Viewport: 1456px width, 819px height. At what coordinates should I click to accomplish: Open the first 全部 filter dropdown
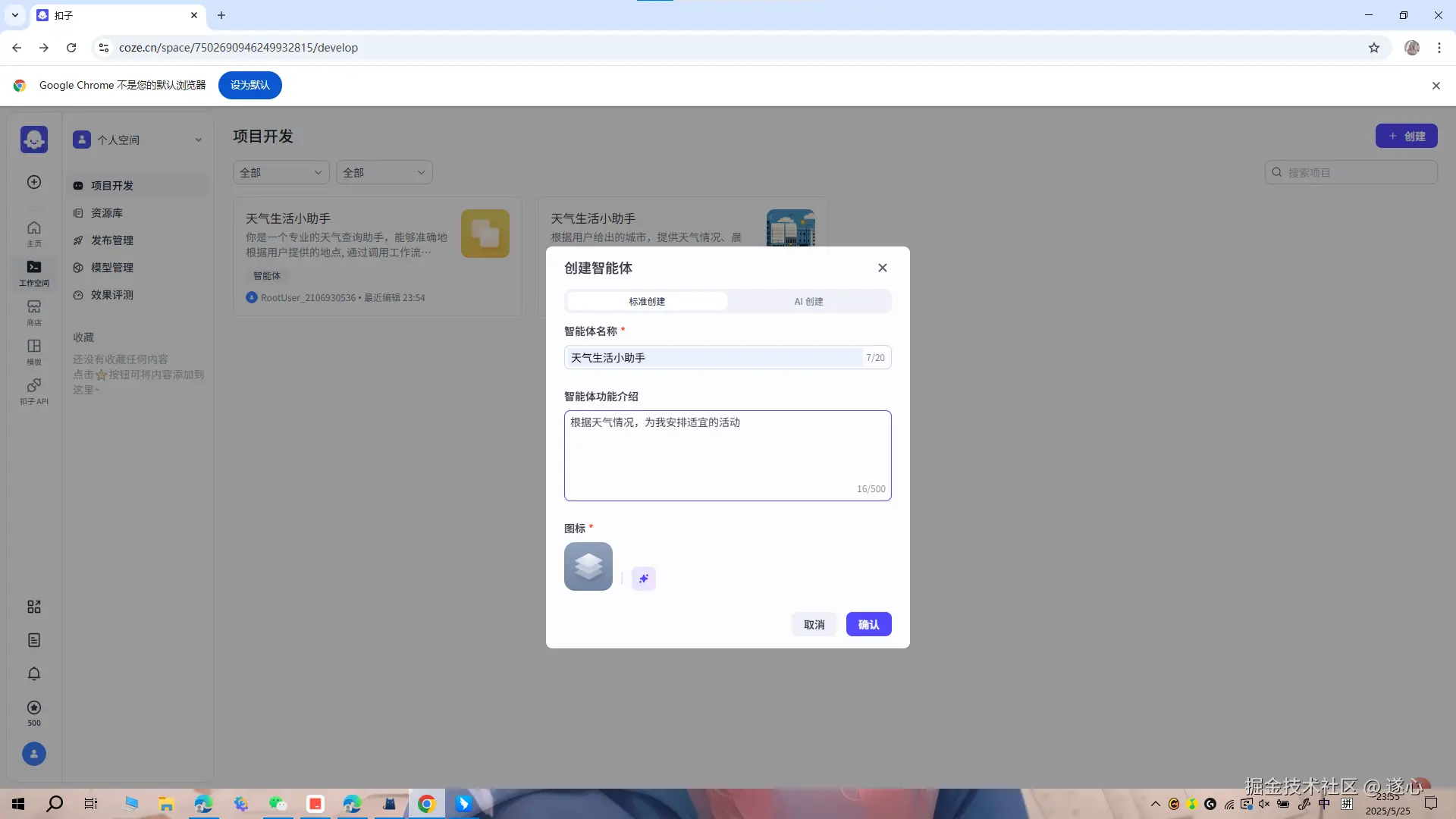281,172
